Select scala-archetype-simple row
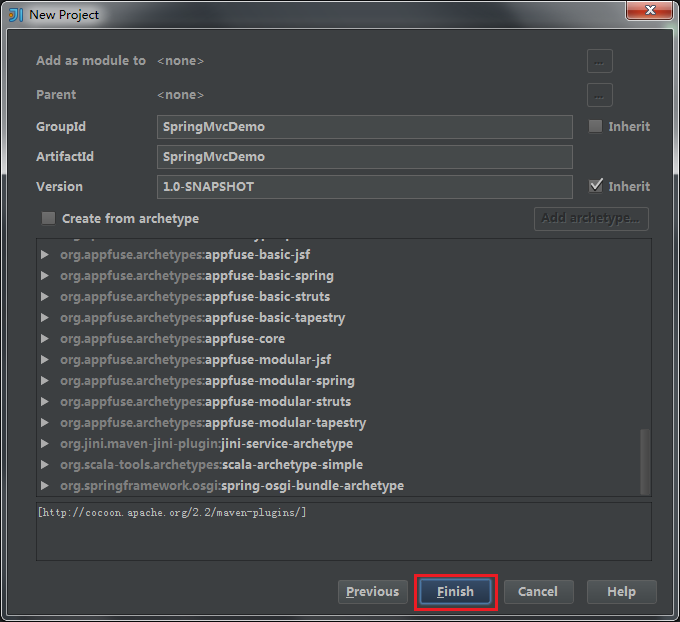680x622 pixels. (212, 465)
